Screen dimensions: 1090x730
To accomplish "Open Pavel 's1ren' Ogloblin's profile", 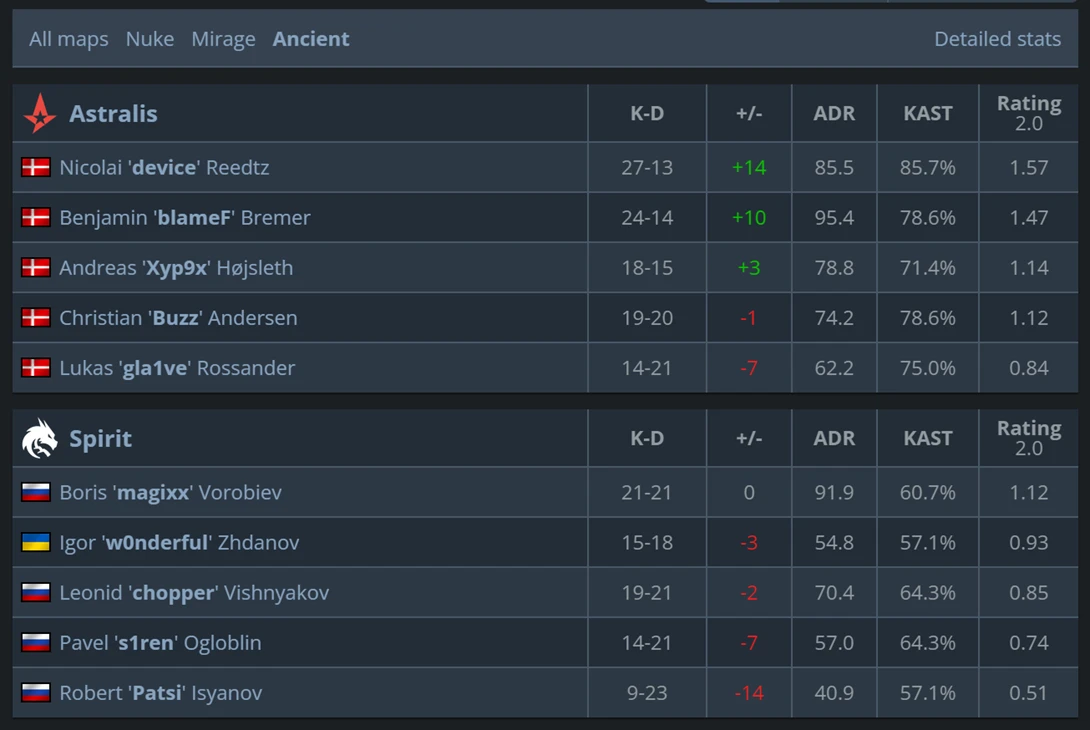I will [161, 642].
